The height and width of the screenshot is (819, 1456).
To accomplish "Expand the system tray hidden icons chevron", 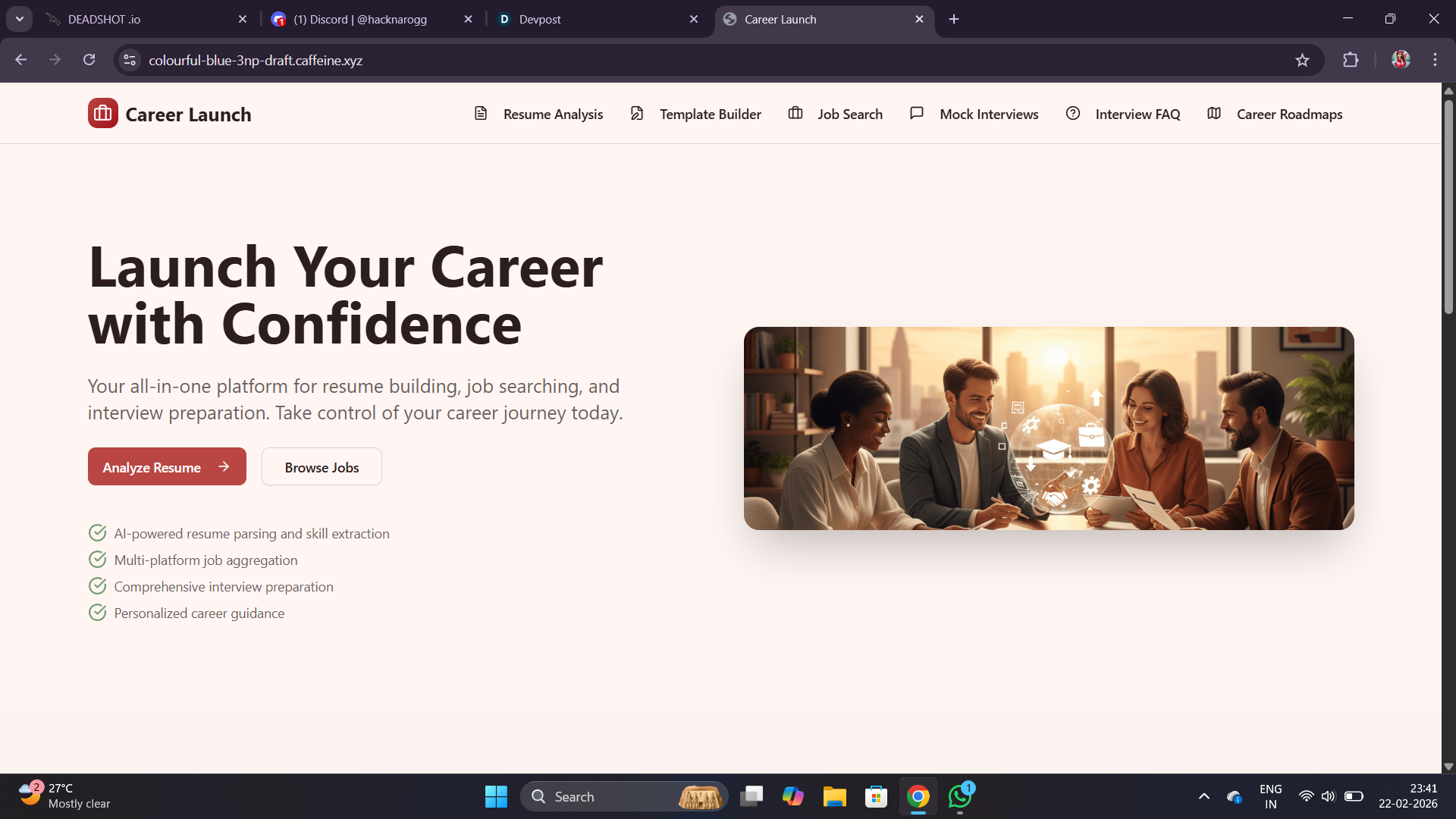I will coord(1204,796).
